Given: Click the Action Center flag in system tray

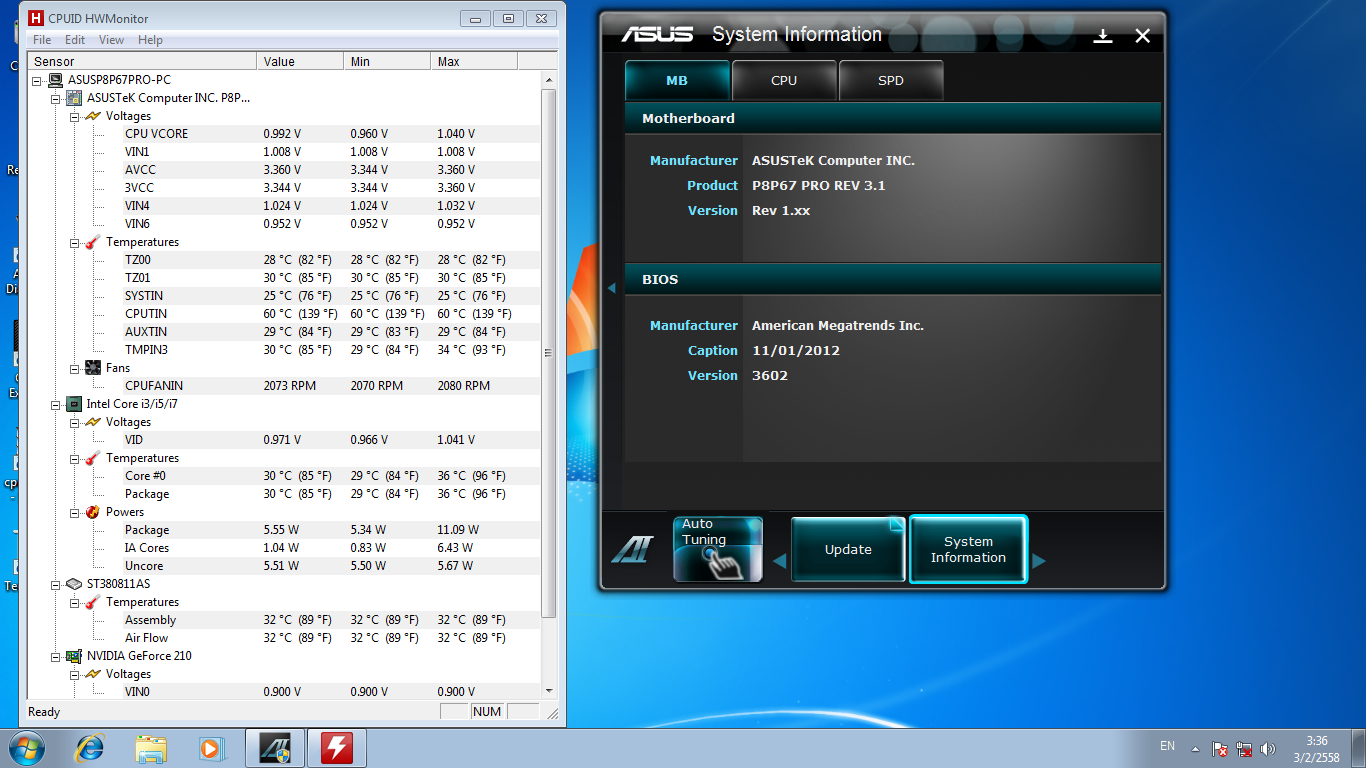Looking at the screenshot, I should point(1220,748).
